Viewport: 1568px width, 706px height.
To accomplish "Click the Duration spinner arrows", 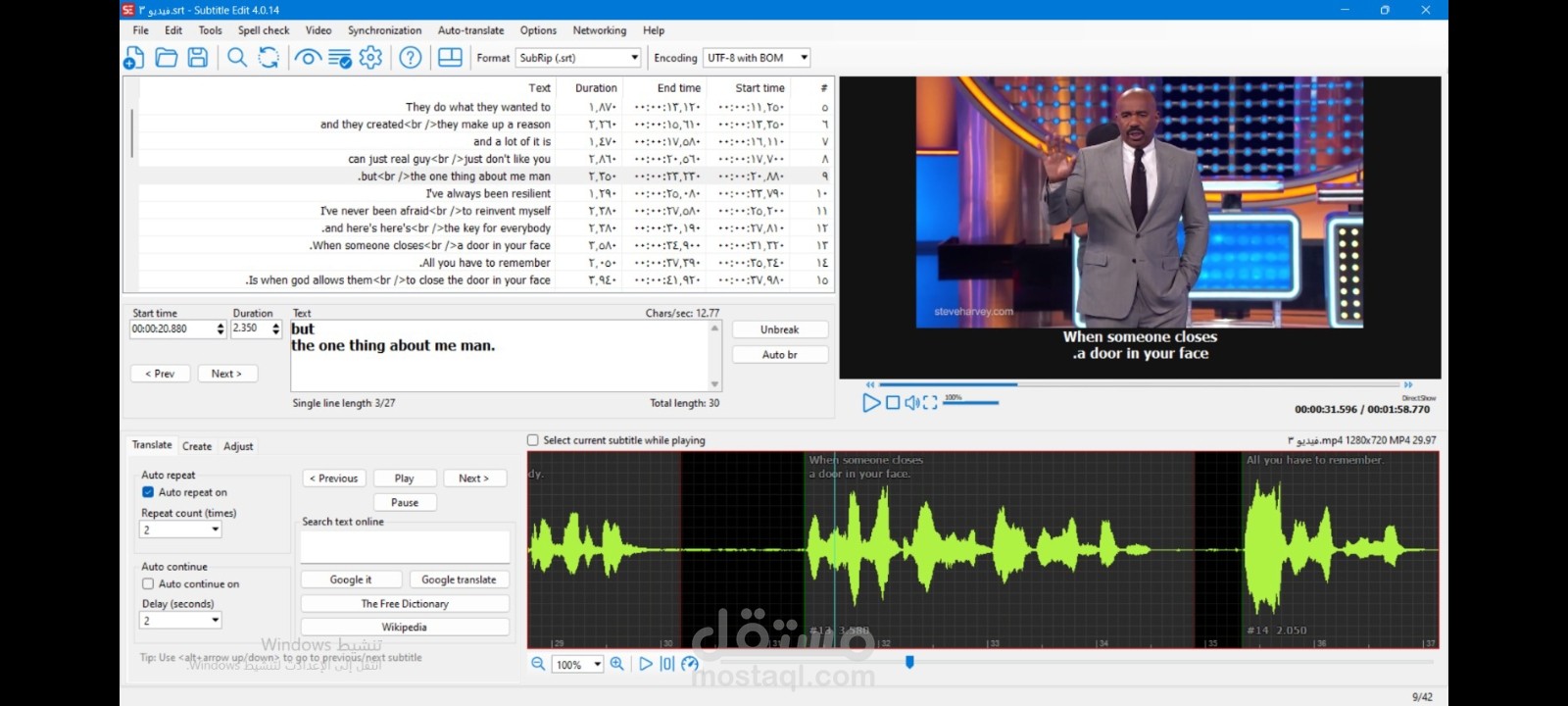I will click(x=275, y=328).
